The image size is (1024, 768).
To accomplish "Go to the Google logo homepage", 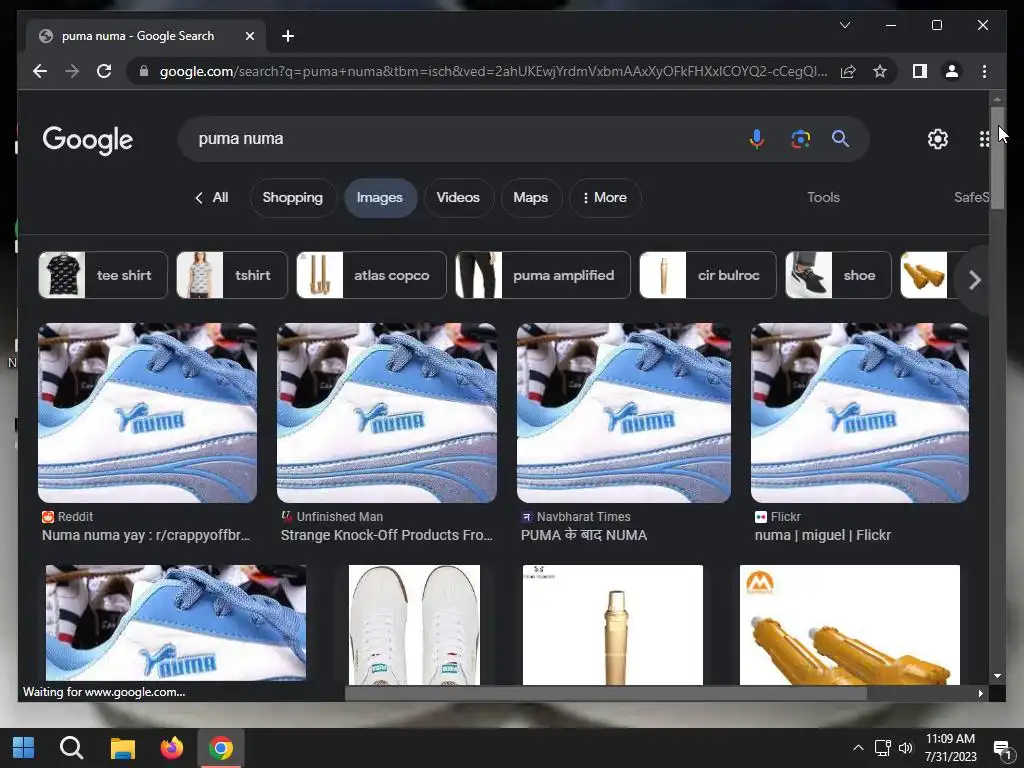I will (x=88, y=140).
